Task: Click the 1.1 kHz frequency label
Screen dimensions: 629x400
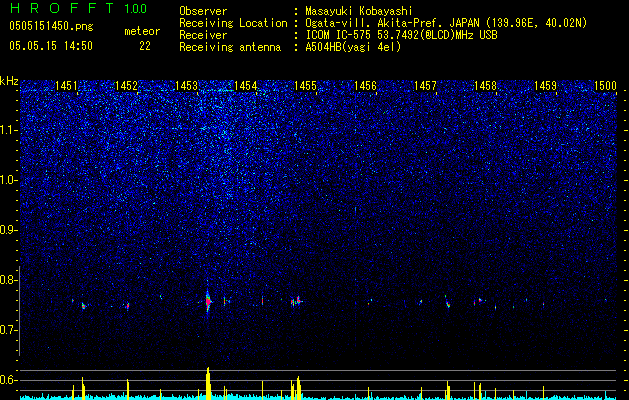Action: point(8,130)
